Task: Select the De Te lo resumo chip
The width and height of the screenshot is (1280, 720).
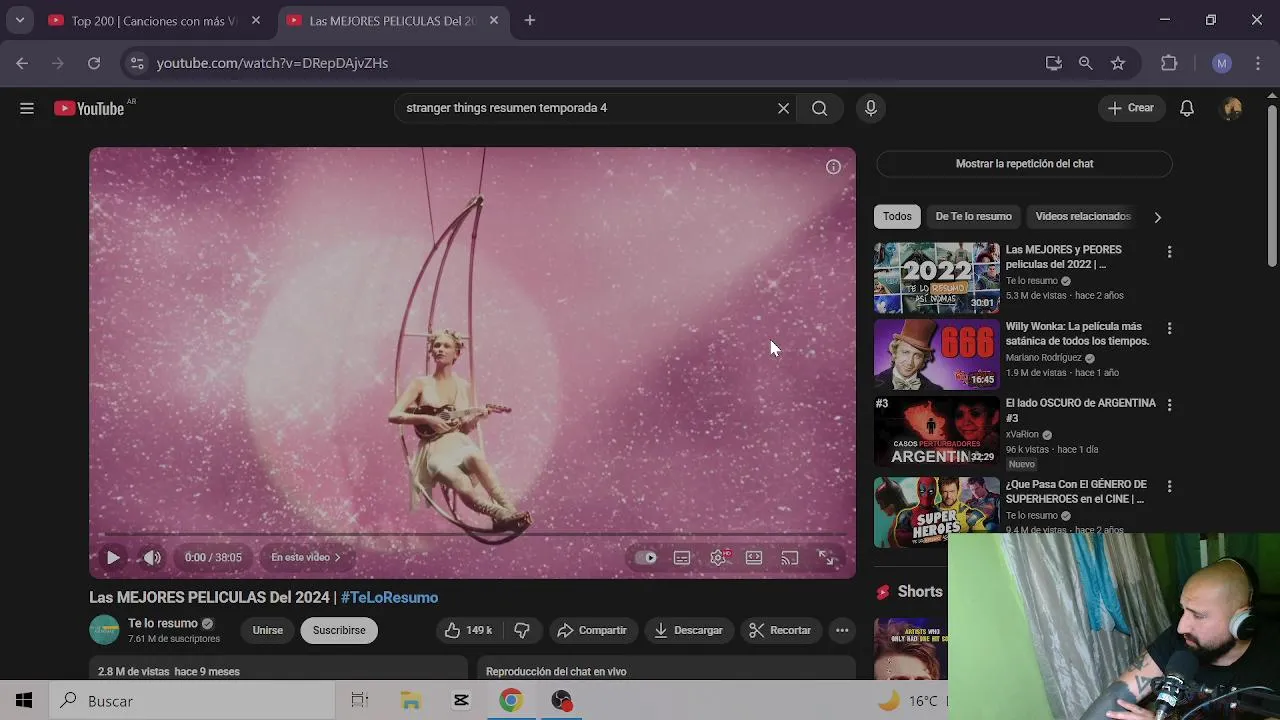Action: [973, 216]
